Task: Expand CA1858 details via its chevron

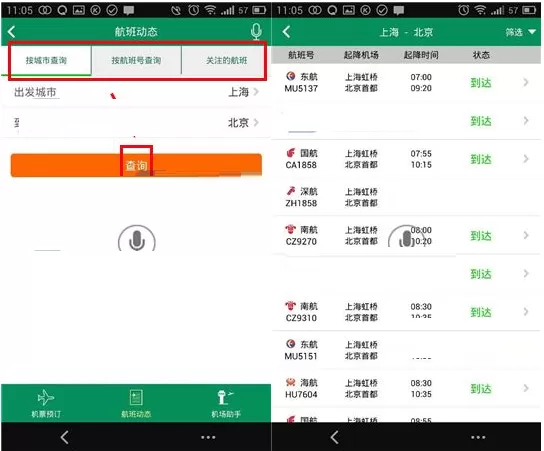Action: coord(526,159)
